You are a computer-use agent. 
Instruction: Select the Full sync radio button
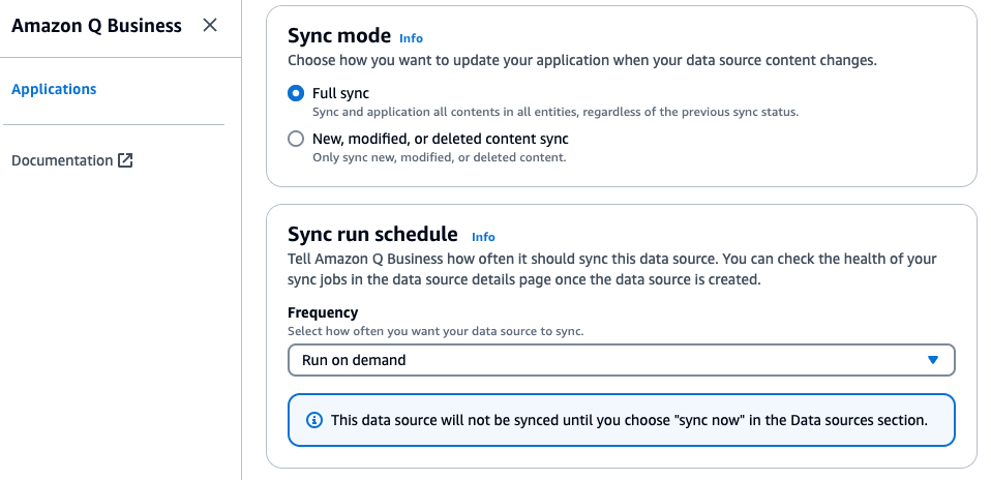(296, 93)
